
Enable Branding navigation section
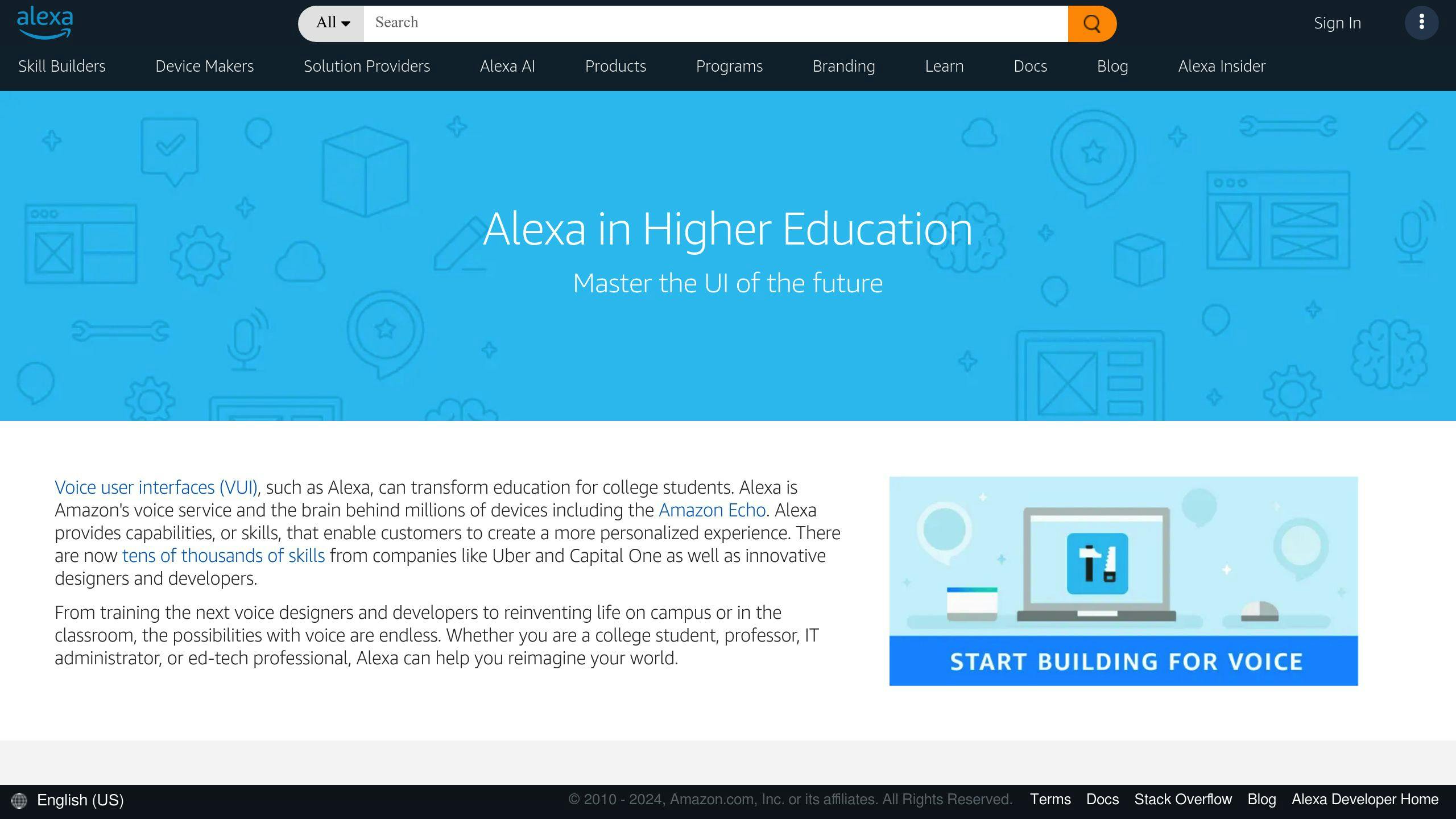pos(843,66)
